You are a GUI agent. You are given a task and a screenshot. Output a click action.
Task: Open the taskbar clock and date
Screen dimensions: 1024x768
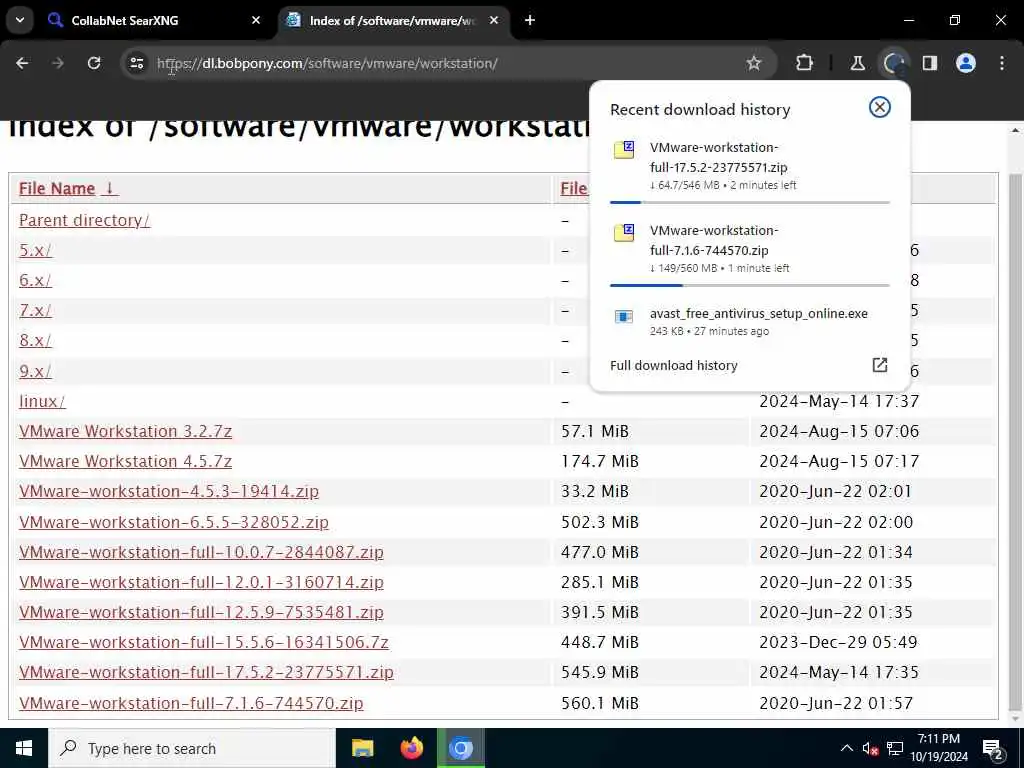point(939,748)
